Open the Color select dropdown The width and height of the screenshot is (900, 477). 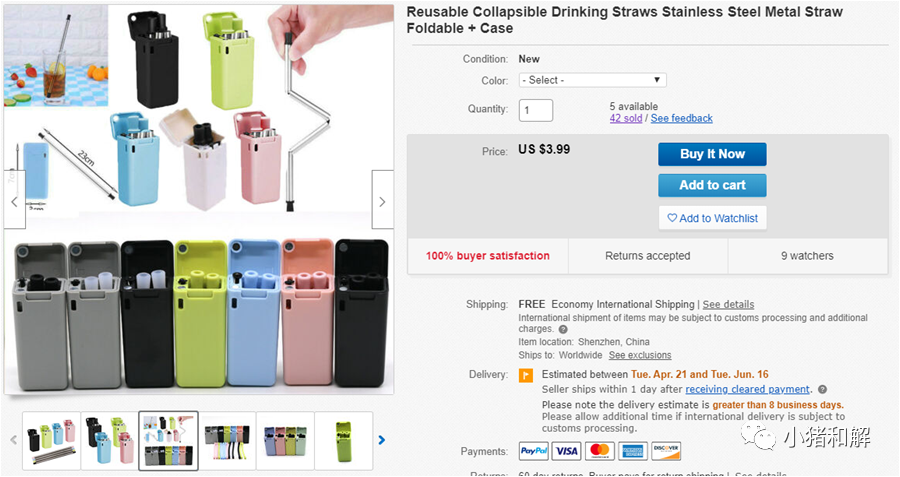[592, 80]
